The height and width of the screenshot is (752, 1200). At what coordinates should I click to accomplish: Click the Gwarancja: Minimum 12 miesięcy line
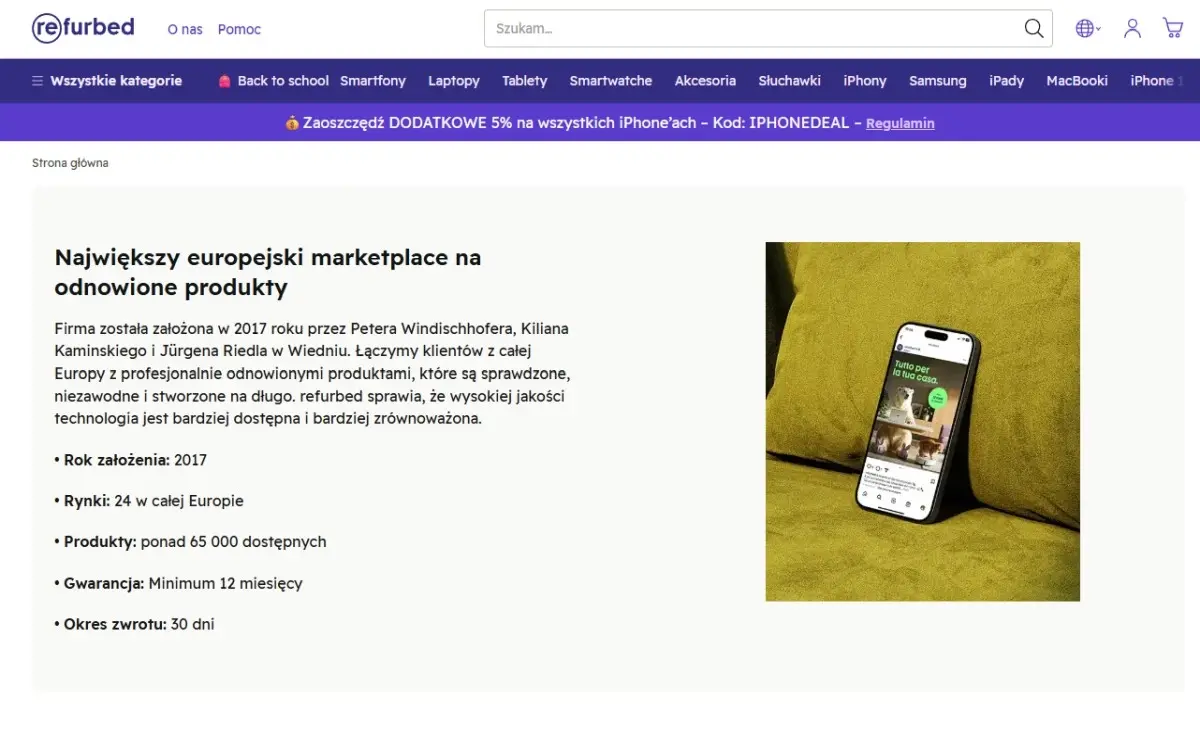178,583
